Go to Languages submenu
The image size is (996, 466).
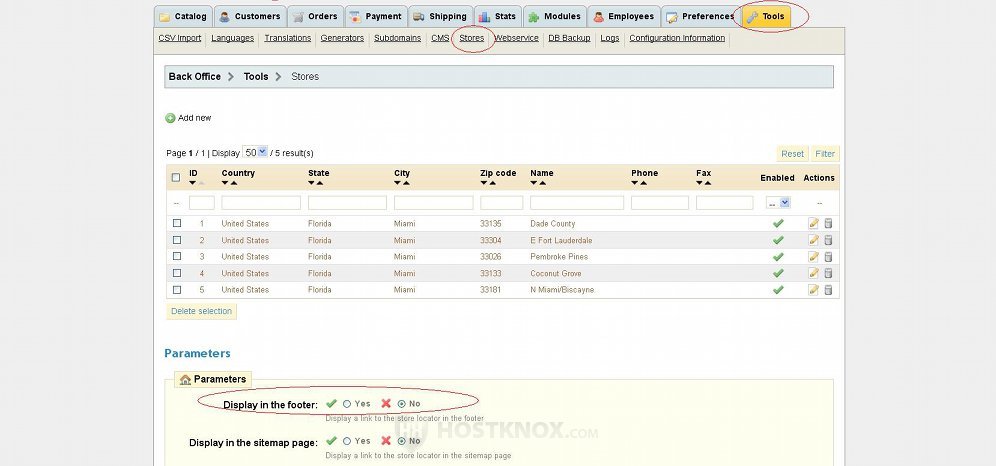pos(232,38)
